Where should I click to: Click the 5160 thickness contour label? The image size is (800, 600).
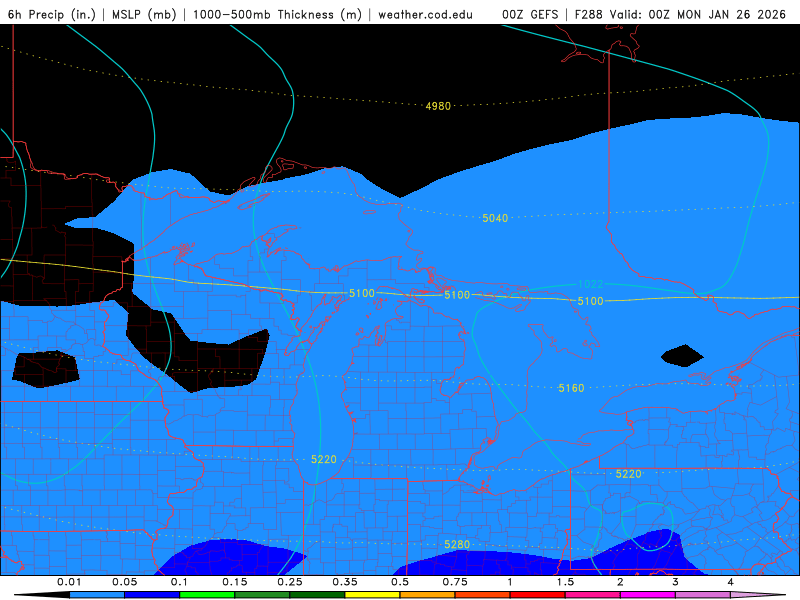click(571, 388)
